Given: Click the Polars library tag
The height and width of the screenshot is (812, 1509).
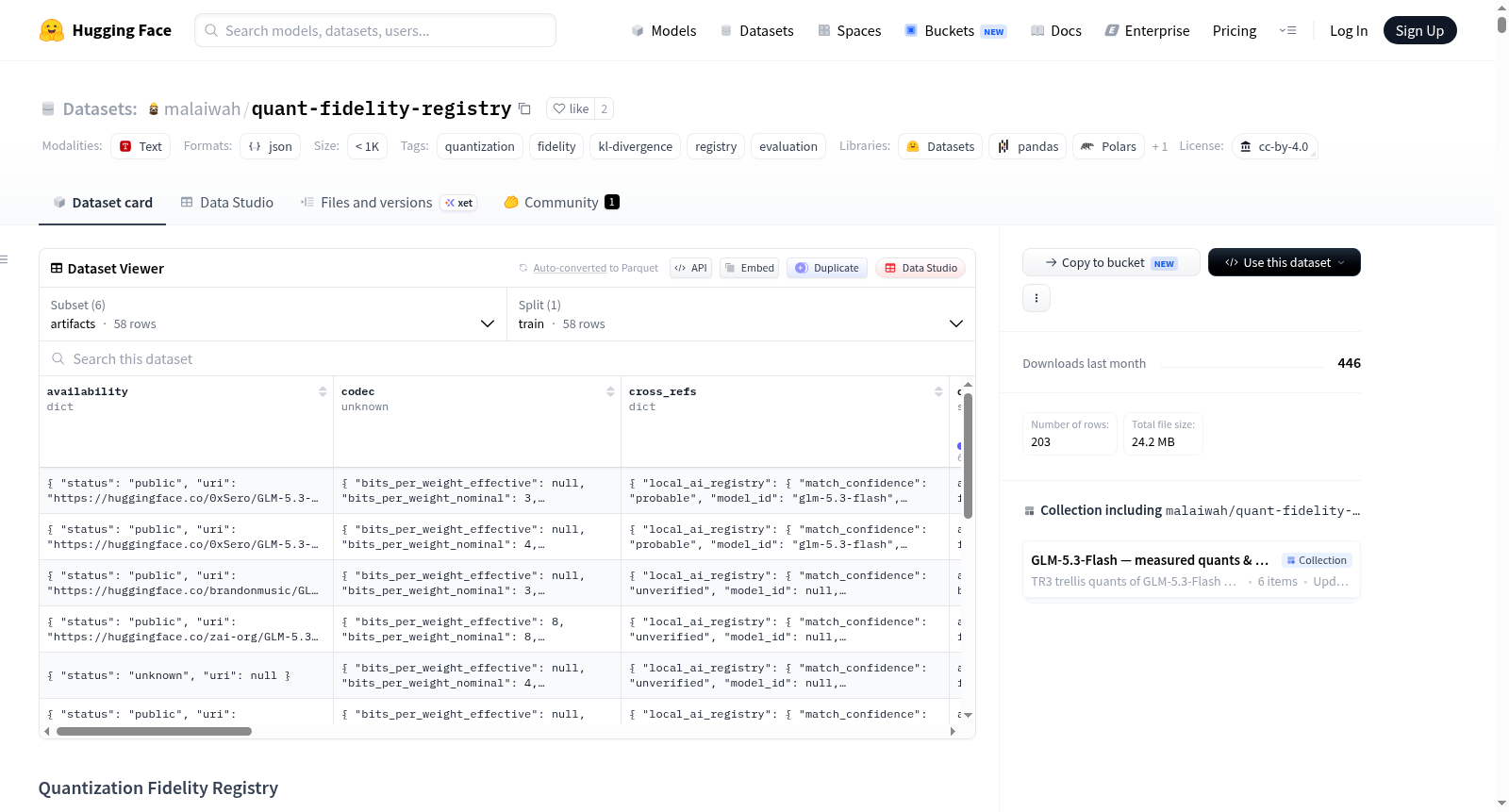Looking at the screenshot, I should pos(1108,146).
